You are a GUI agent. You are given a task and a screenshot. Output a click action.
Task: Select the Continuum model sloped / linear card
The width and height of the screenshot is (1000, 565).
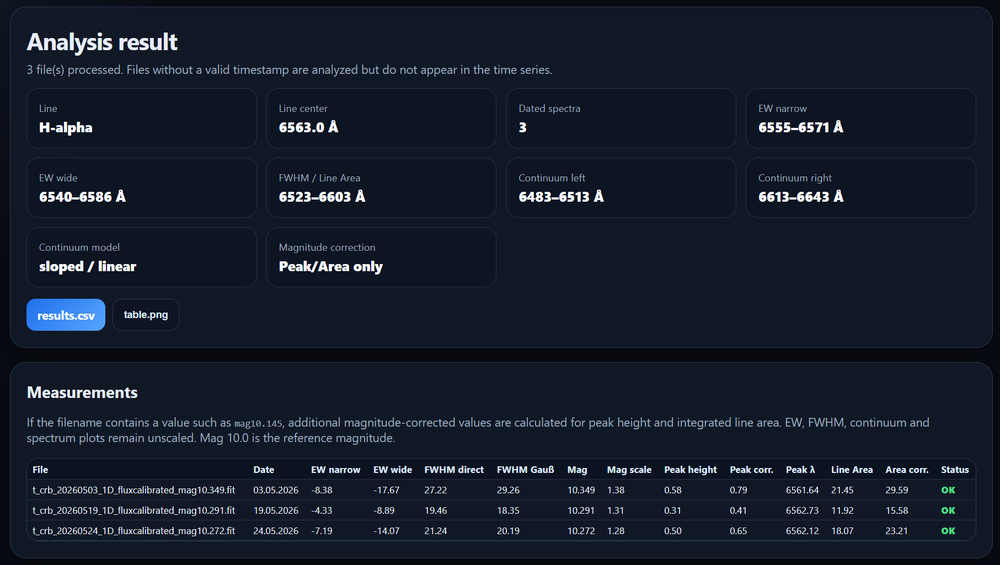click(142, 258)
